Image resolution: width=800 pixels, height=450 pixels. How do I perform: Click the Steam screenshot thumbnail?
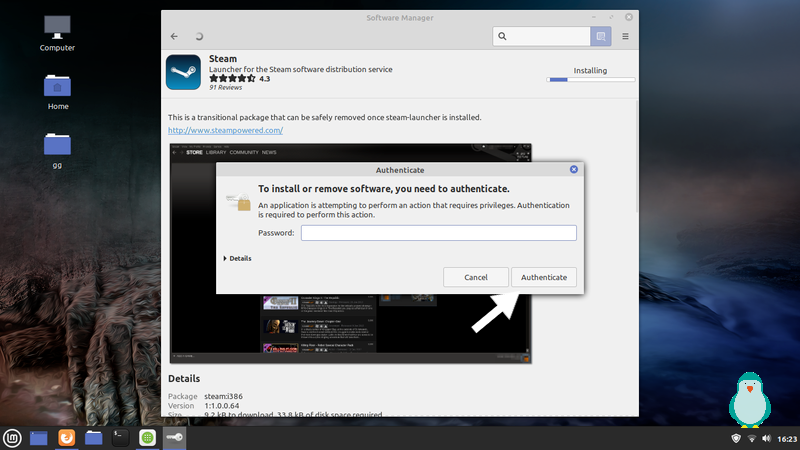point(351,327)
